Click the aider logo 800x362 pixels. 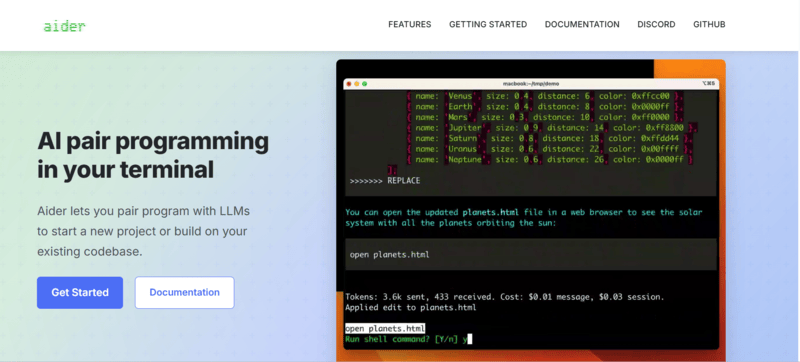click(64, 25)
